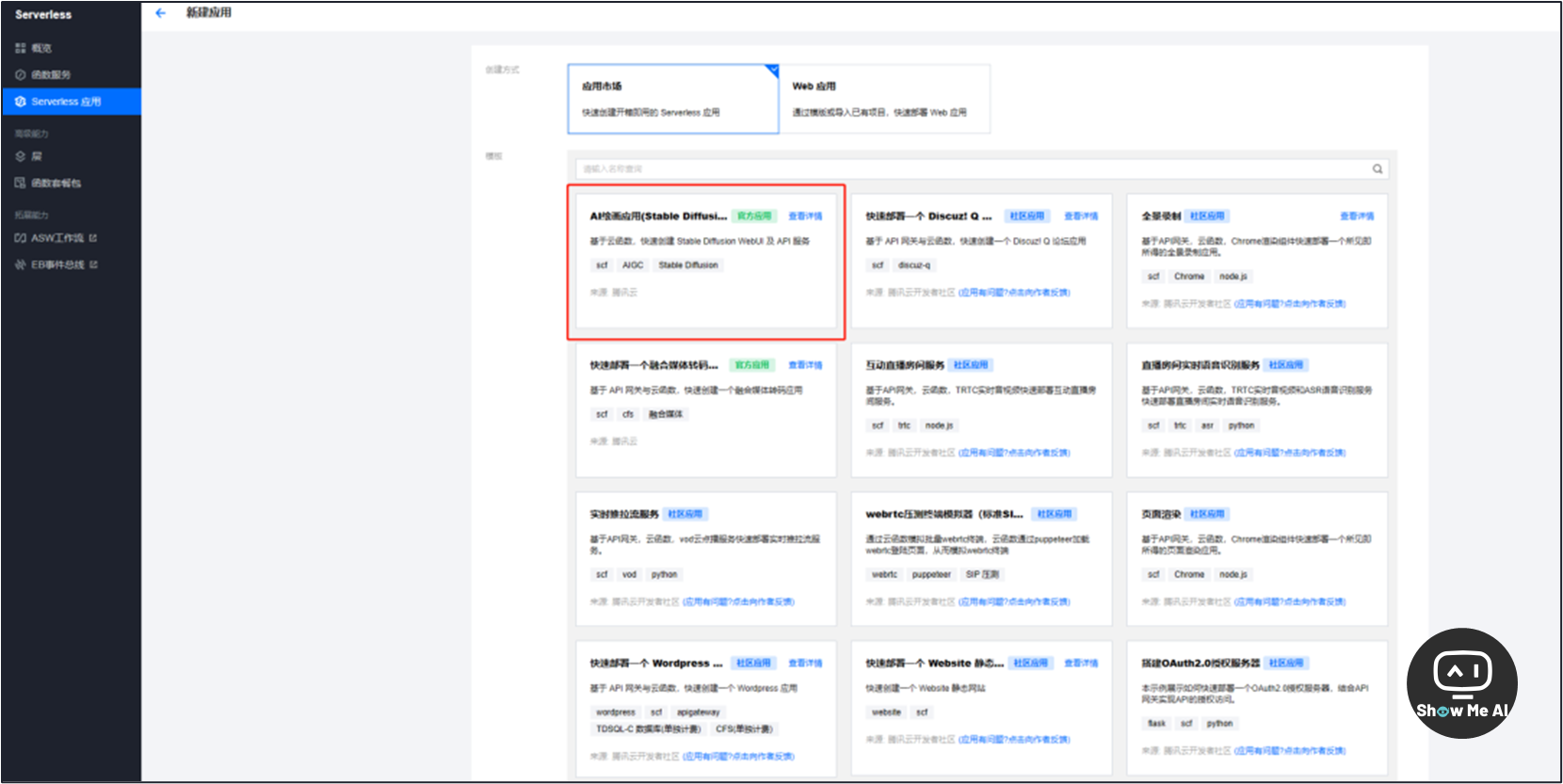Click 官方应用 badge on AI绘画应用 card
The height and width of the screenshot is (784, 1563).
(754, 216)
